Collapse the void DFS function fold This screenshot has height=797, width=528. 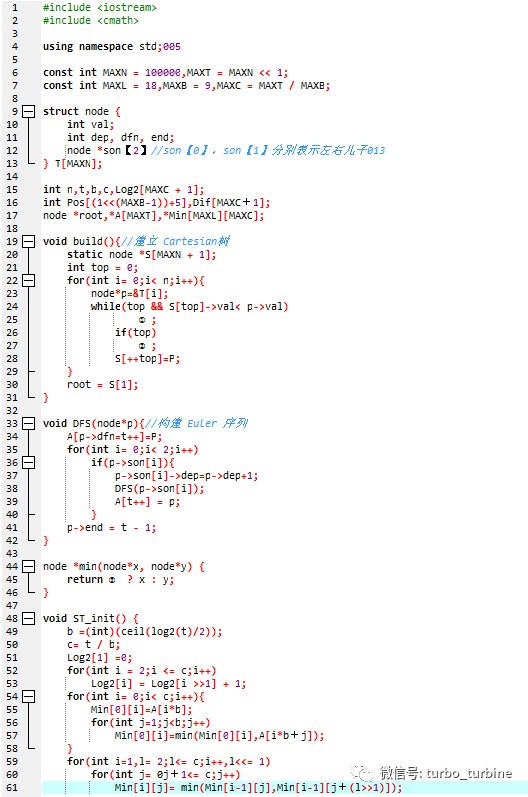pyautogui.click(x=29, y=423)
